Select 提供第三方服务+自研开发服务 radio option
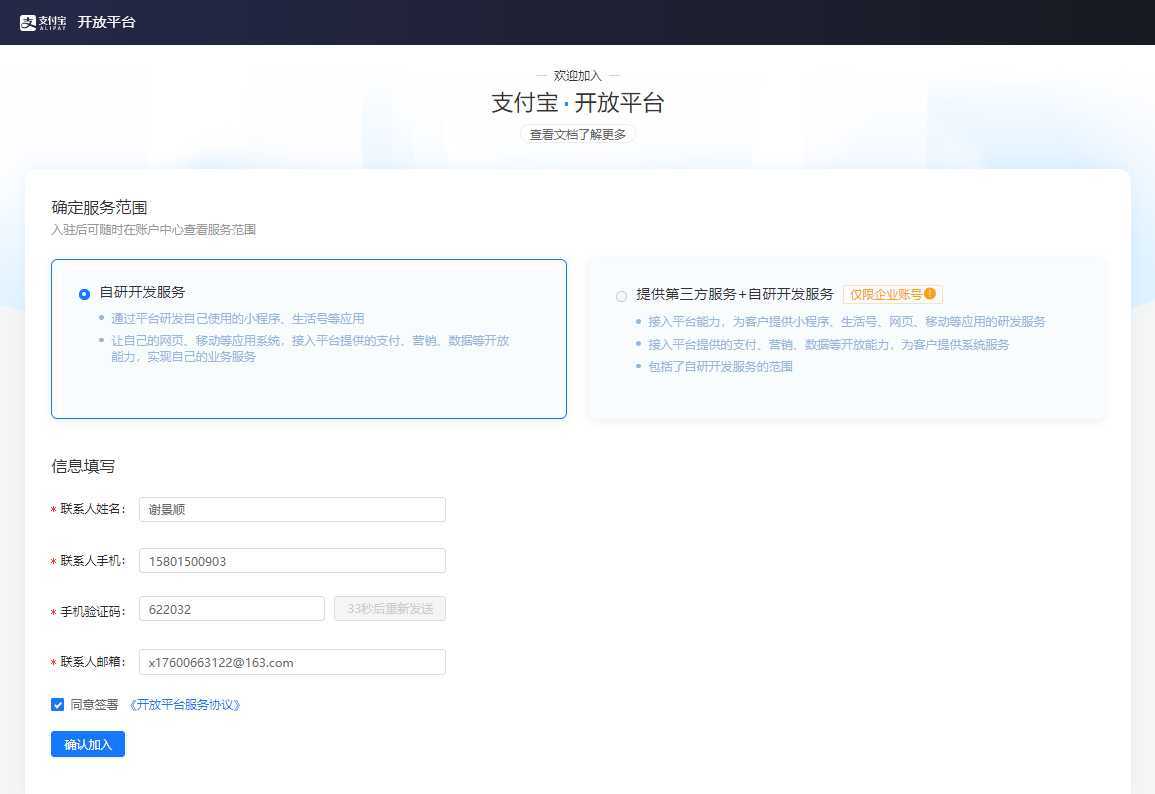 pyautogui.click(x=621, y=296)
